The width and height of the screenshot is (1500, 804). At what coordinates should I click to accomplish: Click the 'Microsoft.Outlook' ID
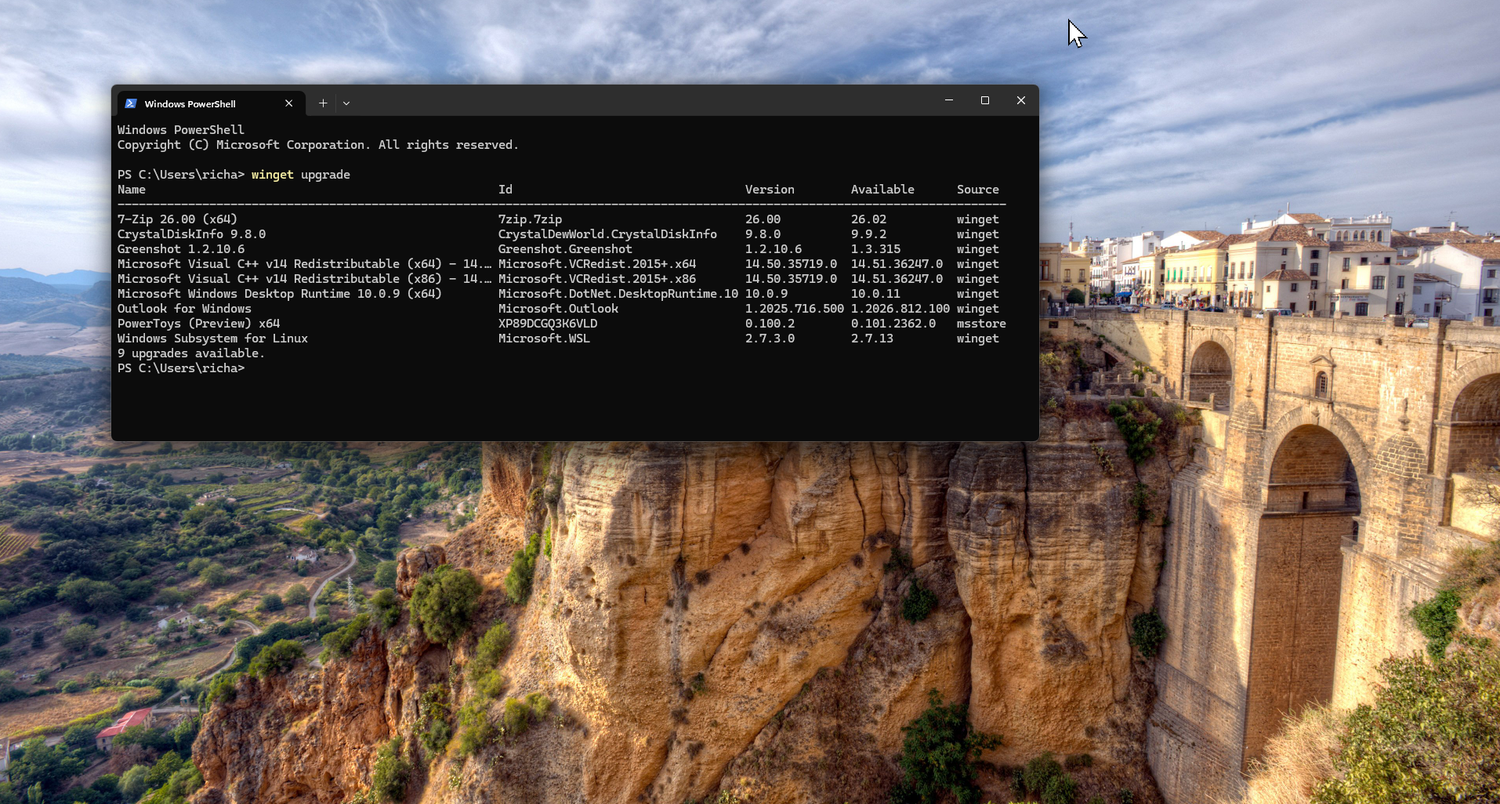pyautogui.click(x=558, y=309)
